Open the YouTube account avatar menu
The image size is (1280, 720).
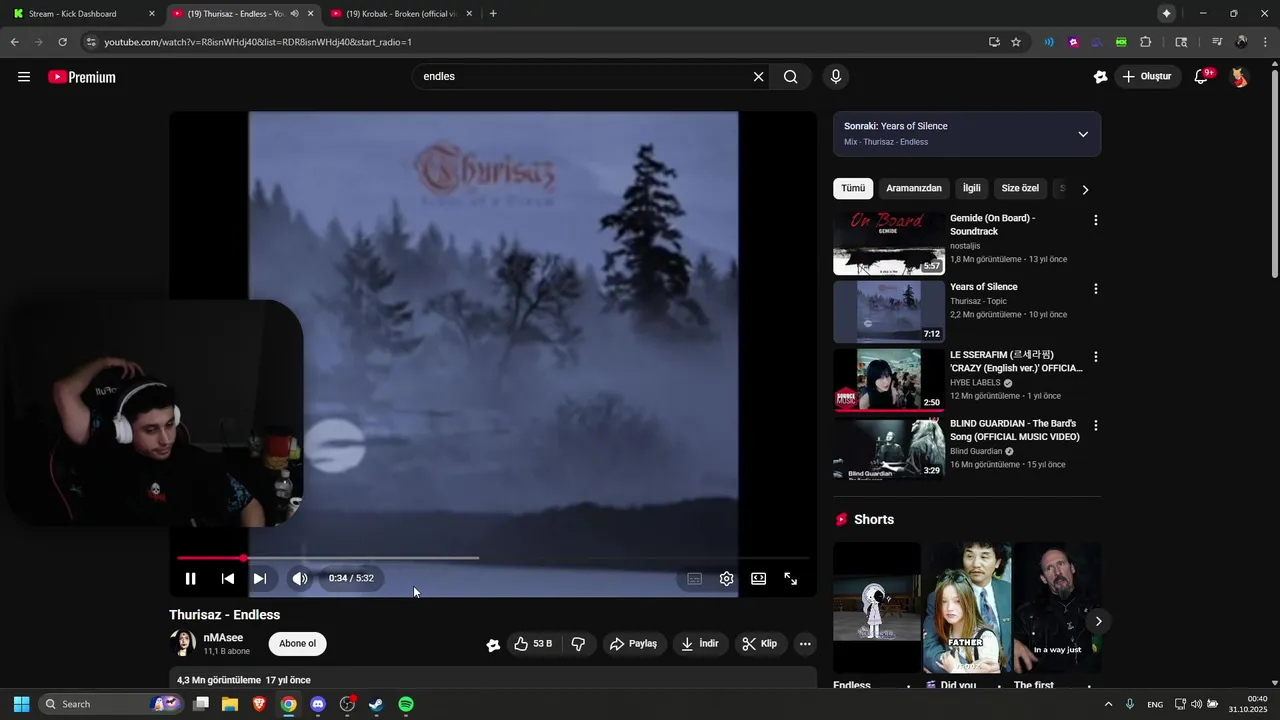(1239, 77)
